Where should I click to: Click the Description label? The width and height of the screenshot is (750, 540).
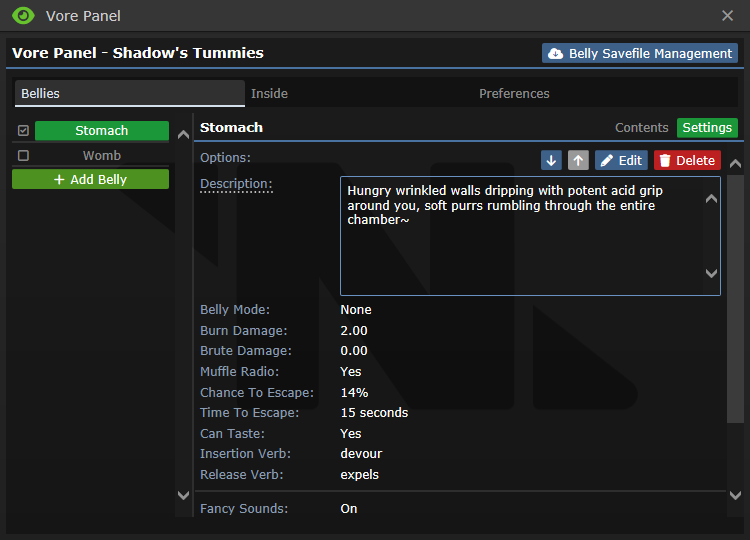tap(236, 184)
